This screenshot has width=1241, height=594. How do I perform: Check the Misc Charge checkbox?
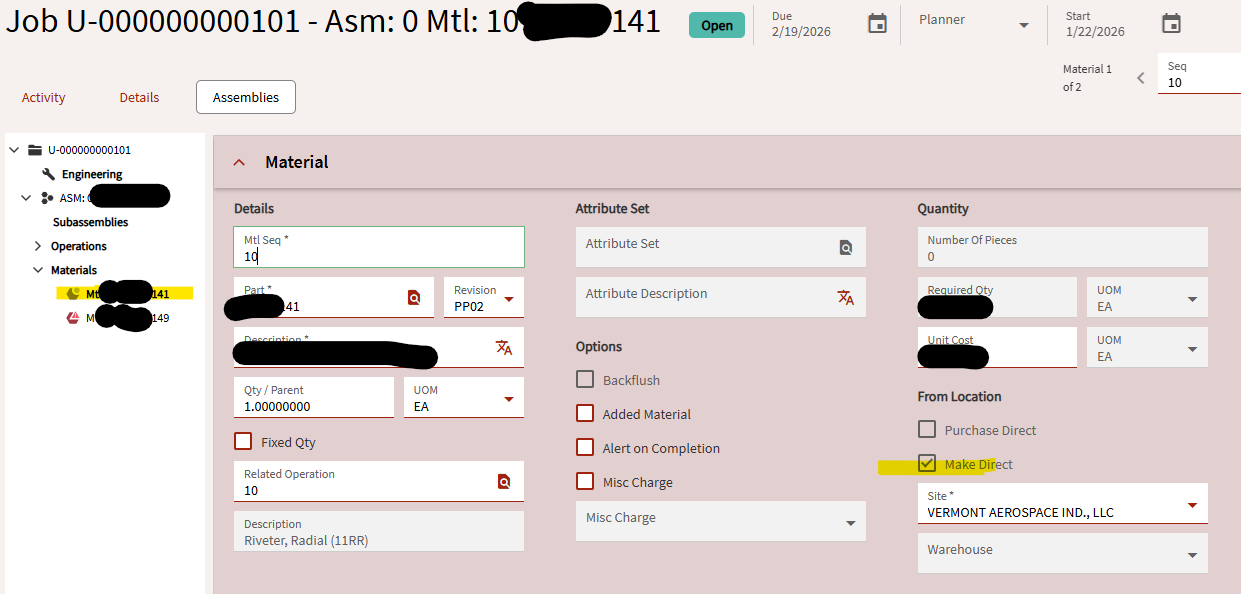click(585, 482)
